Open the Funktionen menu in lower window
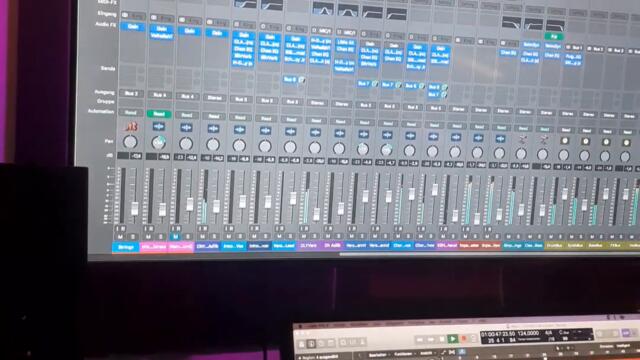 (403, 354)
